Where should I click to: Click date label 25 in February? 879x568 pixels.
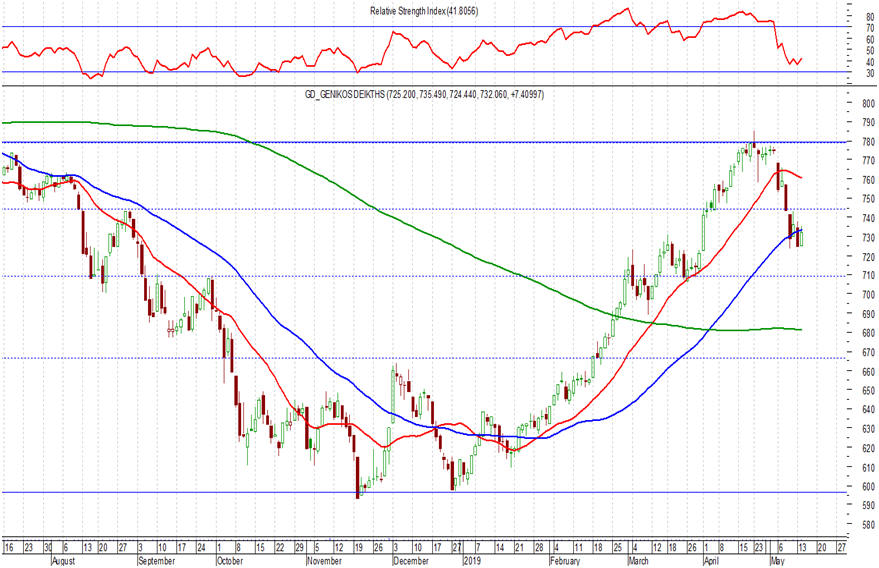coord(617,548)
